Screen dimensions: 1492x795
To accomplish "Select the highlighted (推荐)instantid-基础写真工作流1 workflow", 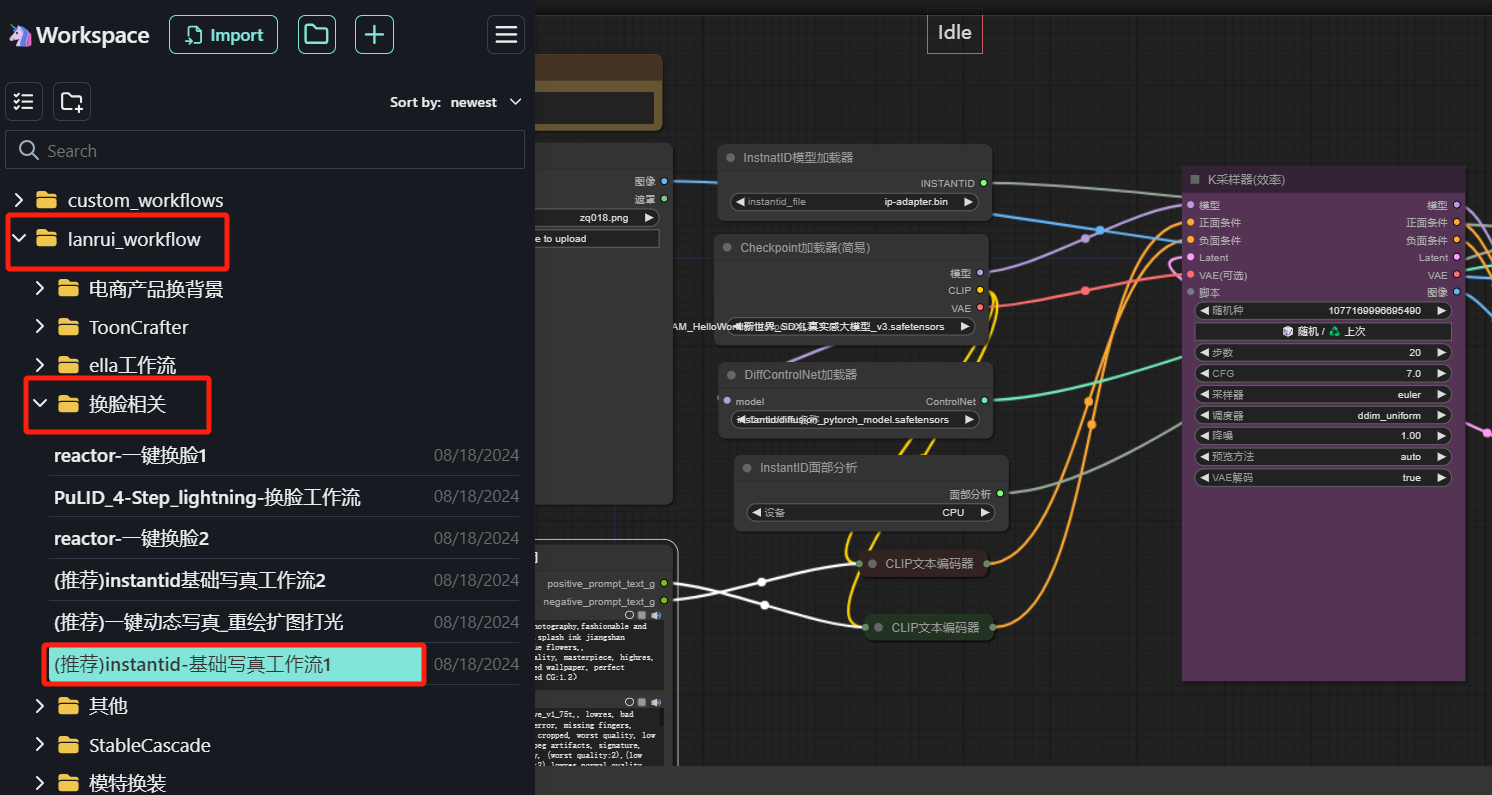I will coord(236,664).
